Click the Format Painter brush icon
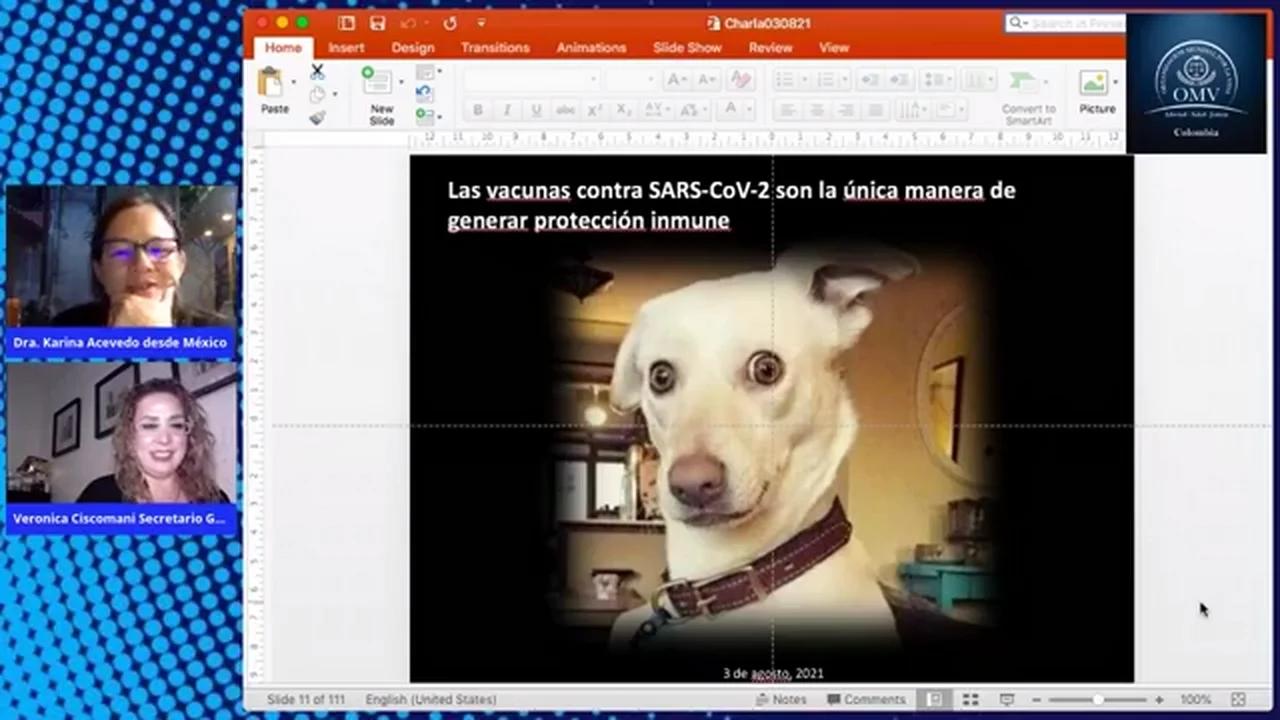The height and width of the screenshot is (720, 1280). [x=317, y=118]
